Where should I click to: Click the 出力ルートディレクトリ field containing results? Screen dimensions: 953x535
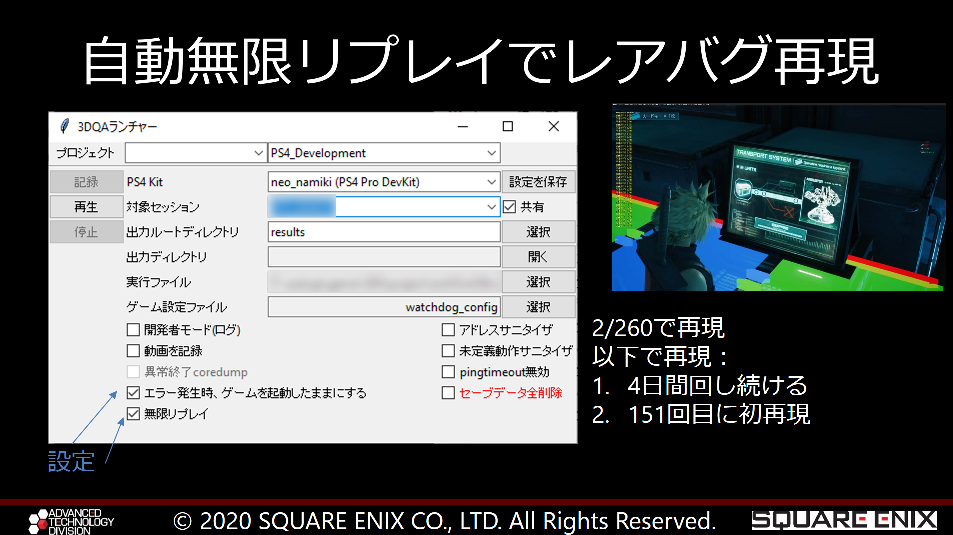click(x=384, y=232)
